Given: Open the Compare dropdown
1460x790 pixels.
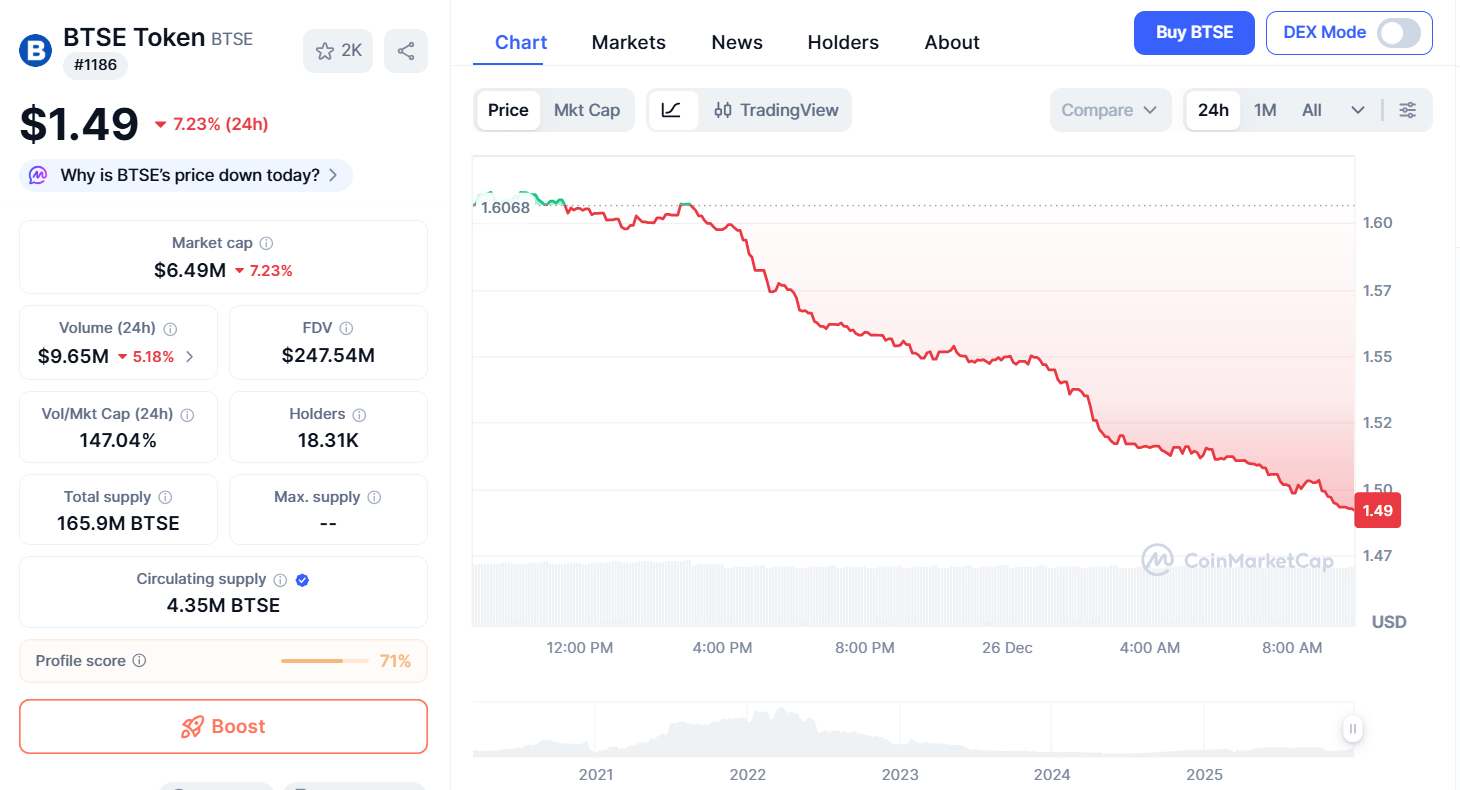Looking at the screenshot, I should pyautogui.click(x=1109, y=110).
